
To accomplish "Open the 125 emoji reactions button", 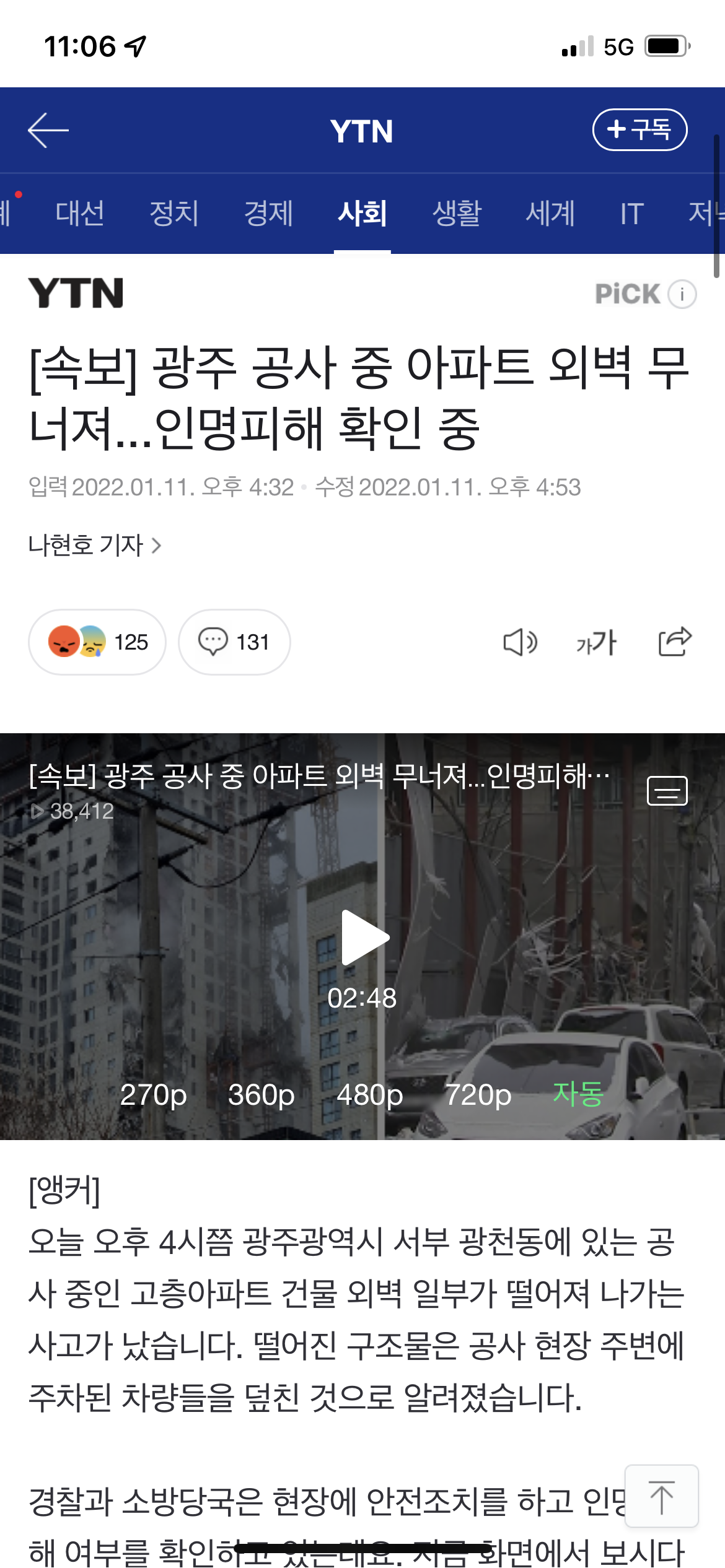I will (97, 642).
